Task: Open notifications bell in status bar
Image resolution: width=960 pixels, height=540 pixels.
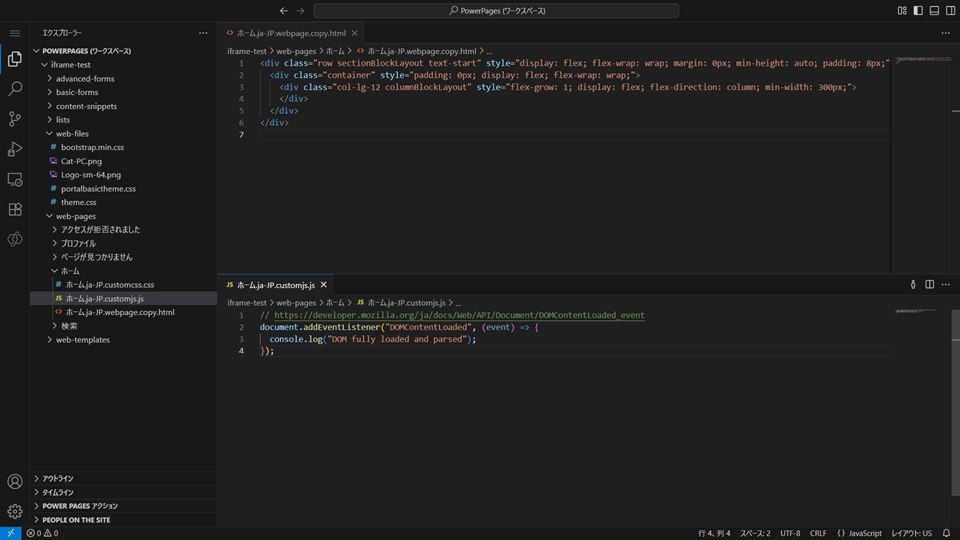Action: 947,533
